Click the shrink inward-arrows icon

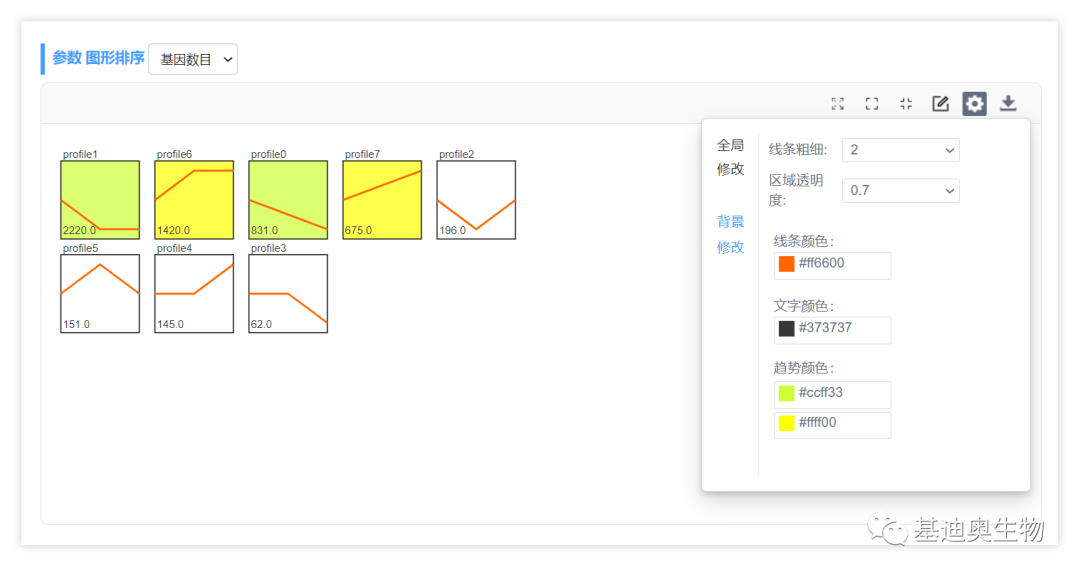coord(906,104)
